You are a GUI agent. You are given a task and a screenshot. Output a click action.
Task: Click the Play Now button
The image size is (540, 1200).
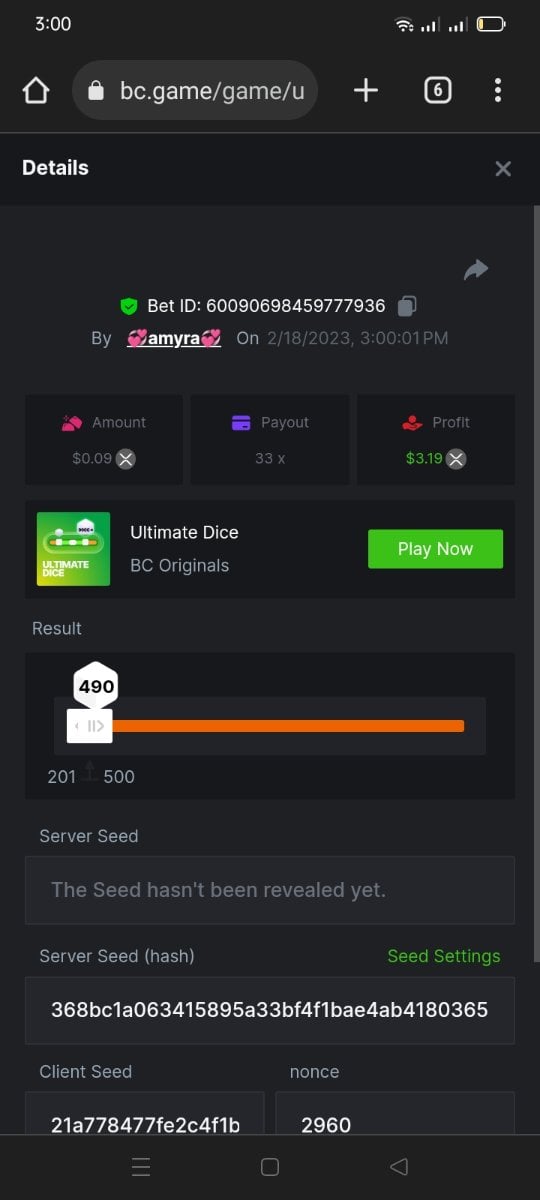(435, 549)
